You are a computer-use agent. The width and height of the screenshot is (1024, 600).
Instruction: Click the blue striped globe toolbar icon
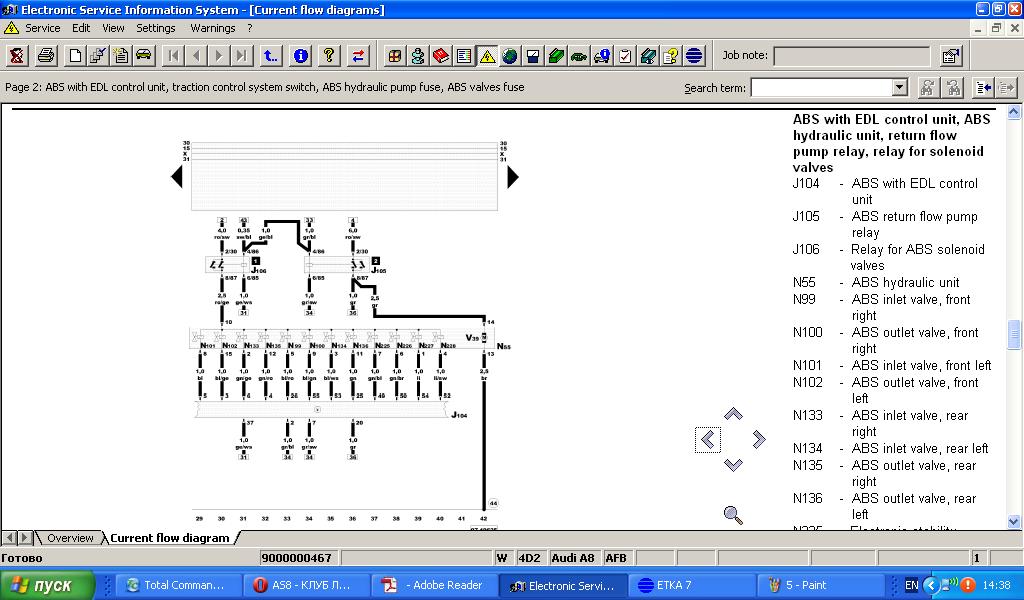(694, 56)
